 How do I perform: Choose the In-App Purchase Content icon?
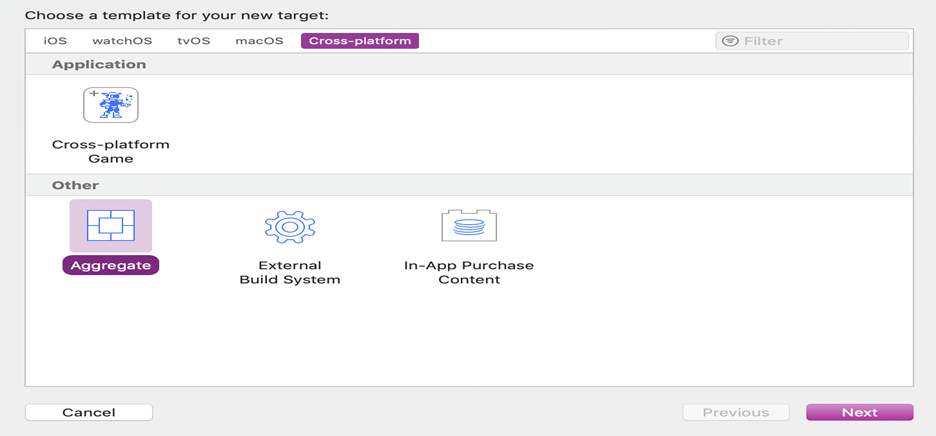[469, 226]
